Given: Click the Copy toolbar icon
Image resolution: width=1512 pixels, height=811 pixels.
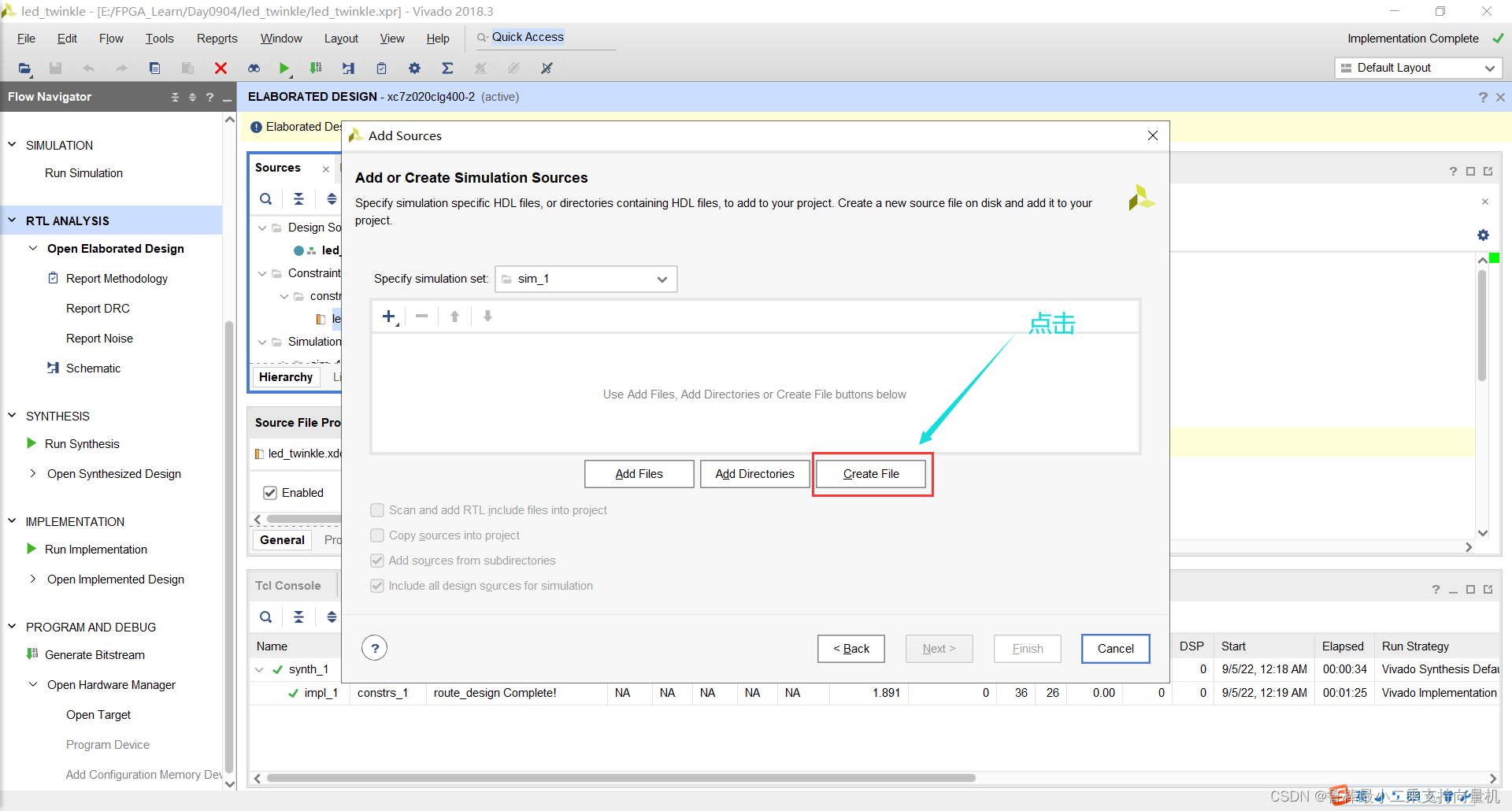Looking at the screenshot, I should pyautogui.click(x=154, y=69).
